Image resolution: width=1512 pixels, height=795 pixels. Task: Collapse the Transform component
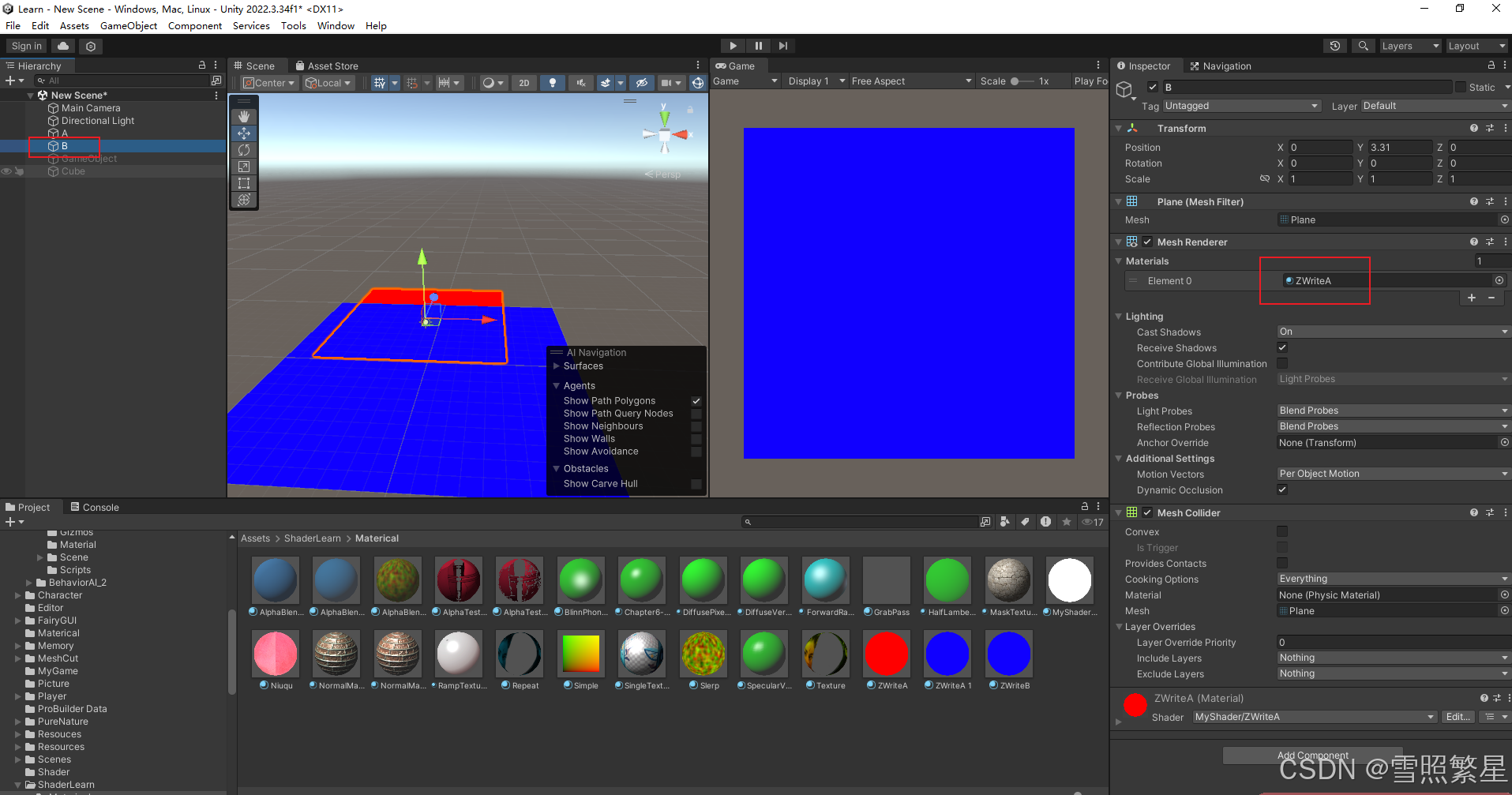[1119, 128]
